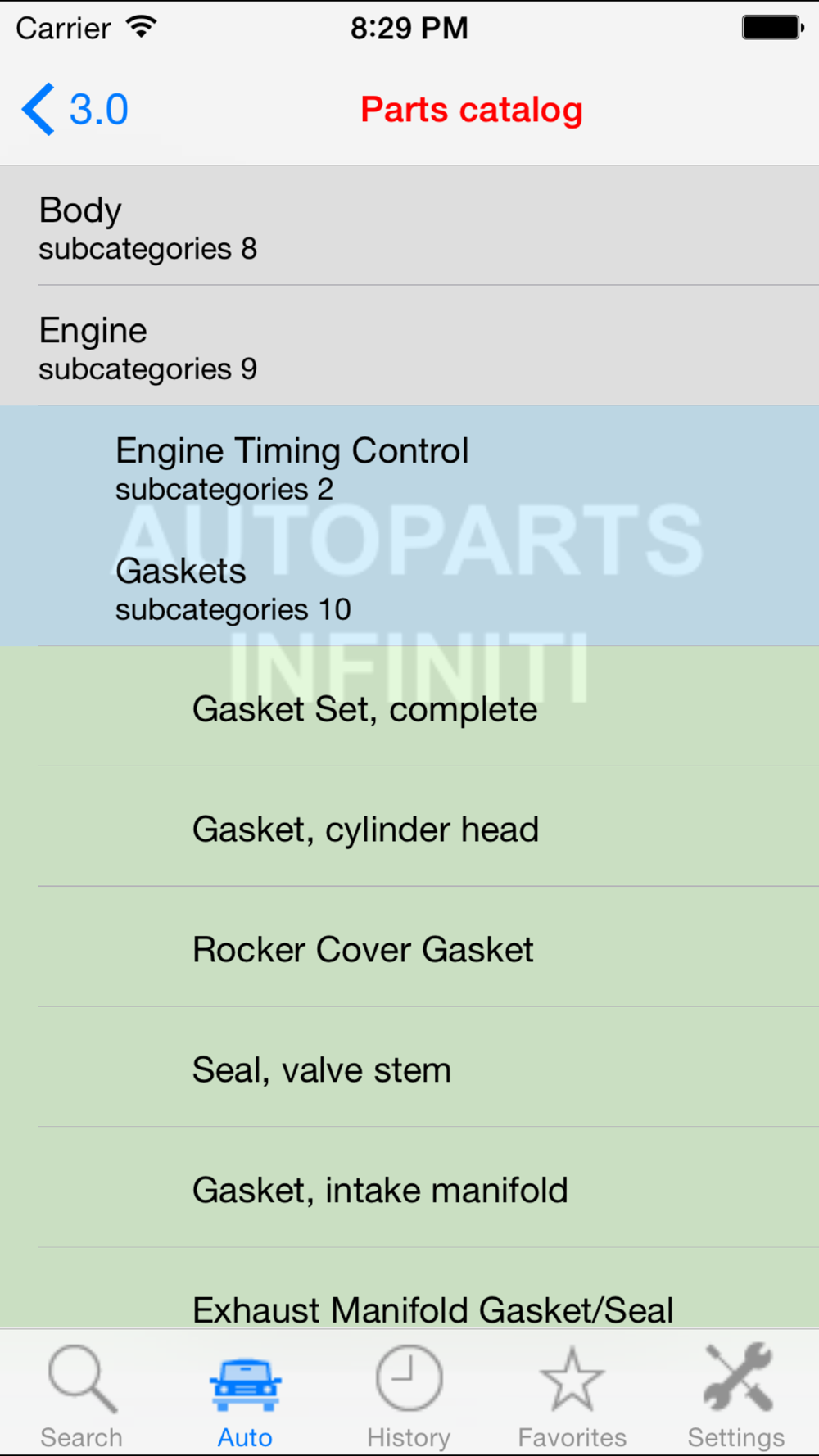Collapse the Engine category
The width and height of the screenshot is (819, 1456).
409,347
